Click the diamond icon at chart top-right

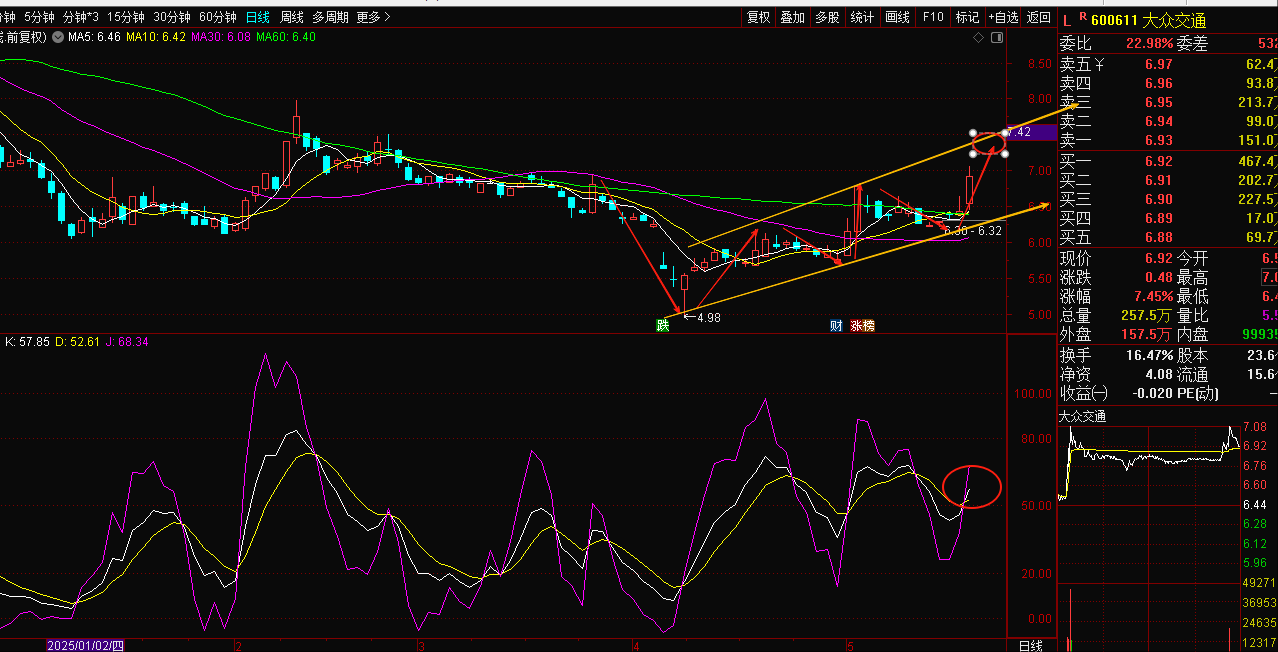click(x=978, y=37)
